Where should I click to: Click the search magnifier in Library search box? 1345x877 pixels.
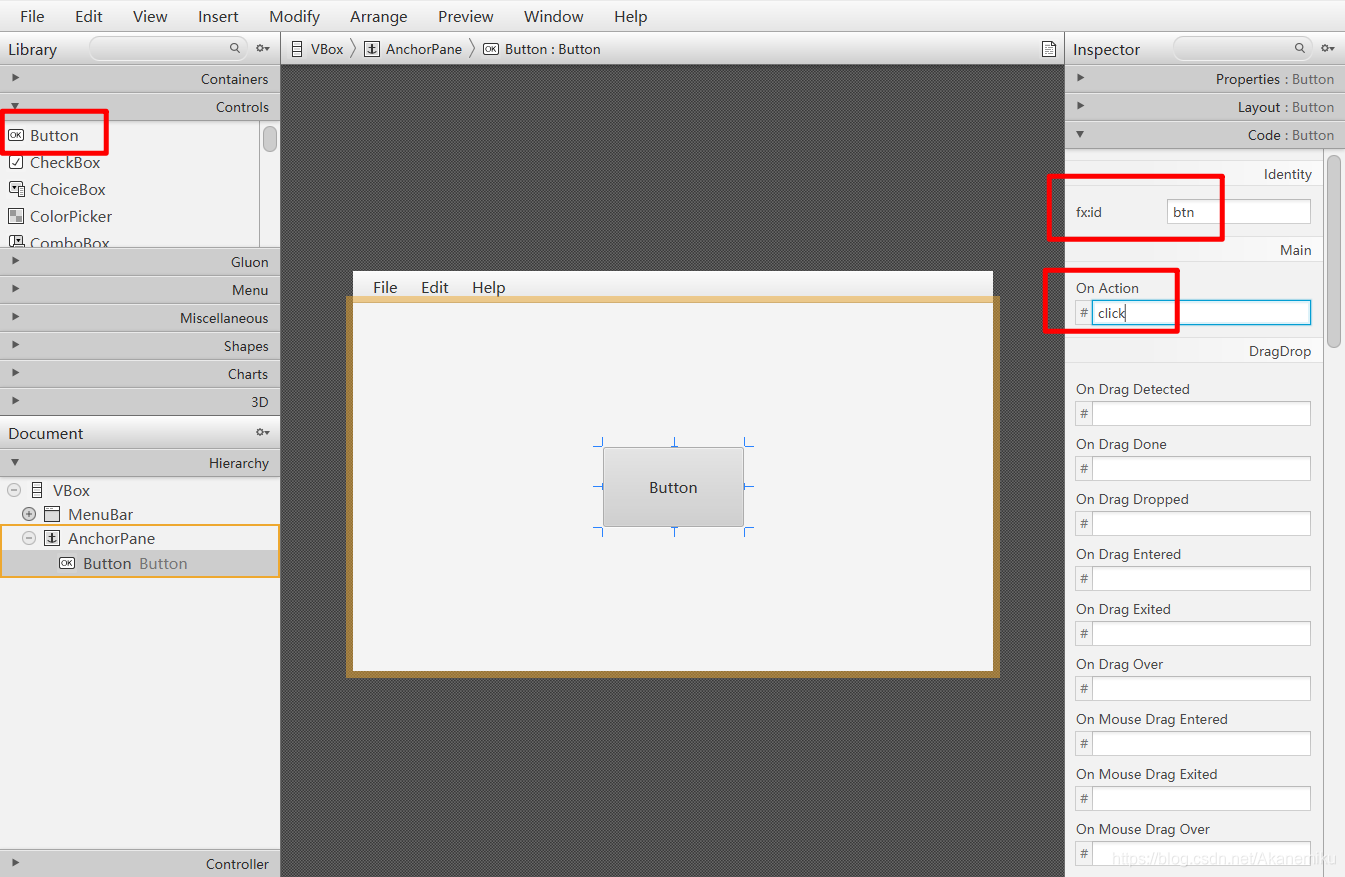(x=235, y=47)
